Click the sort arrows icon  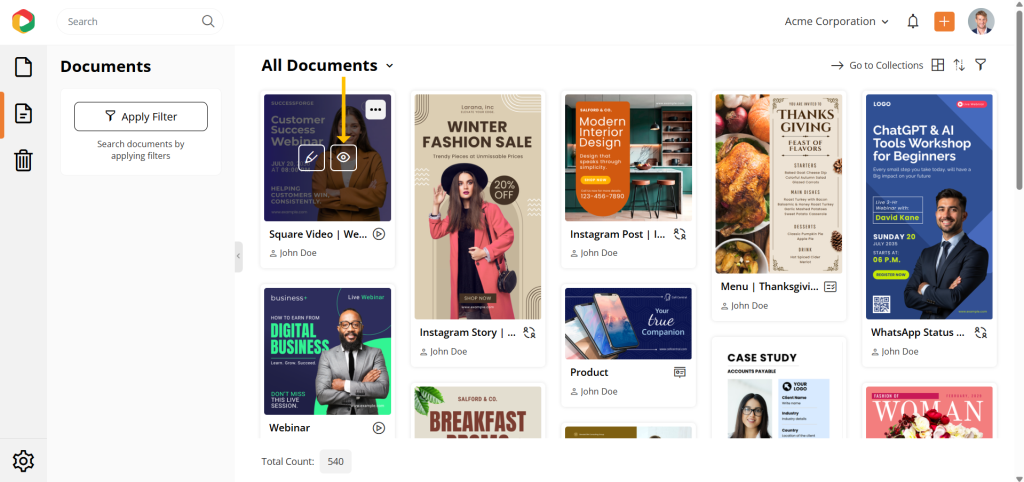(x=959, y=65)
